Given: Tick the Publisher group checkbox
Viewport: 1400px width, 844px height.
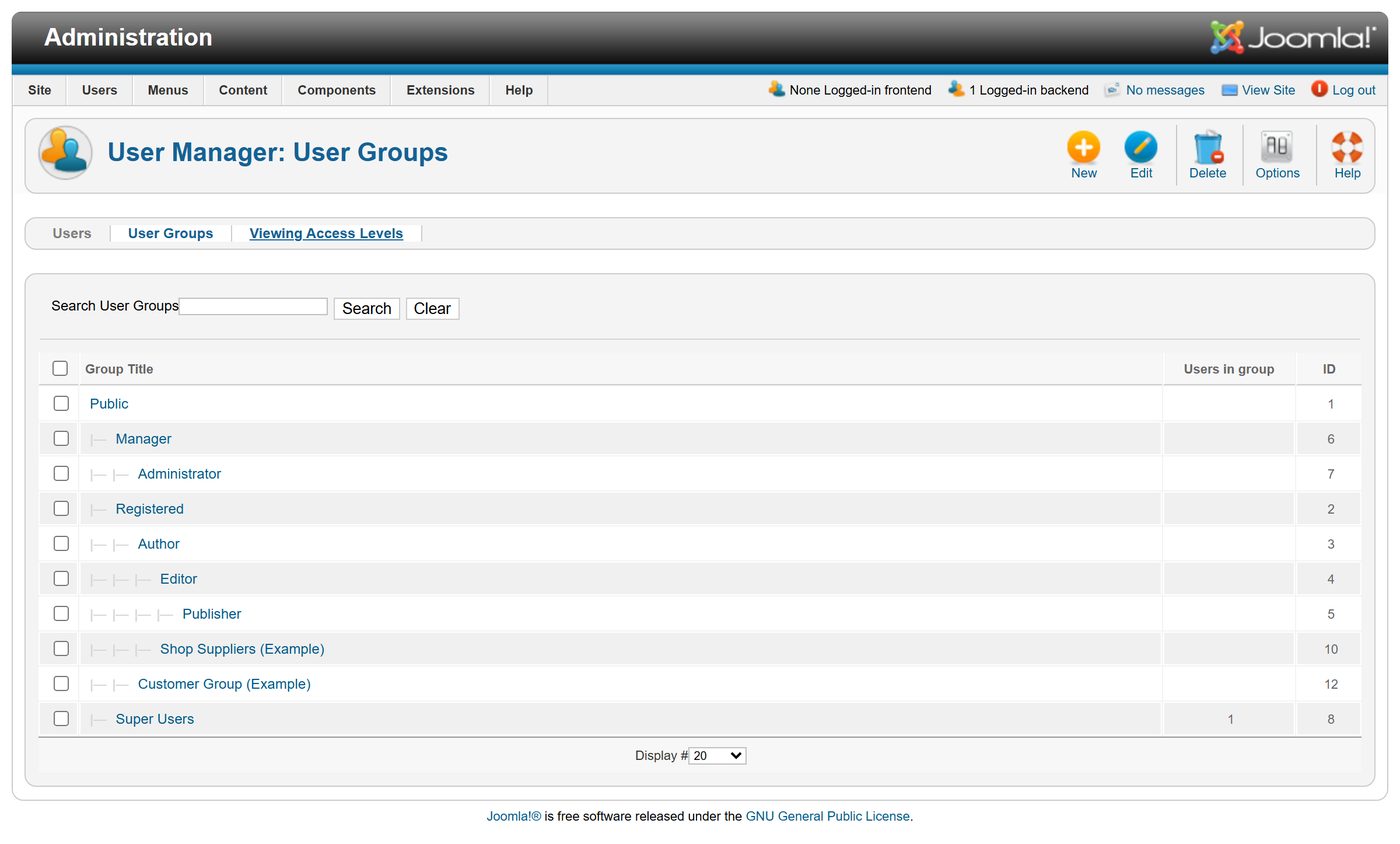Looking at the screenshot, I should [61, 613].
